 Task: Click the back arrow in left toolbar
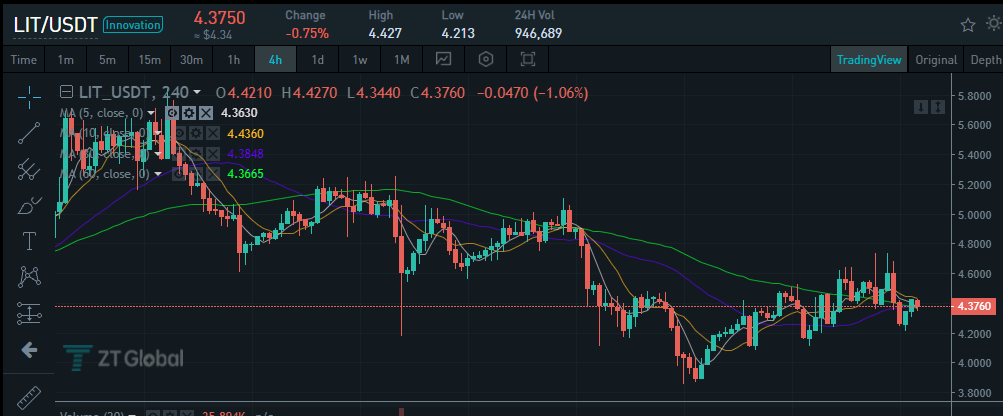pyautogui.click(x=29, y=349)
